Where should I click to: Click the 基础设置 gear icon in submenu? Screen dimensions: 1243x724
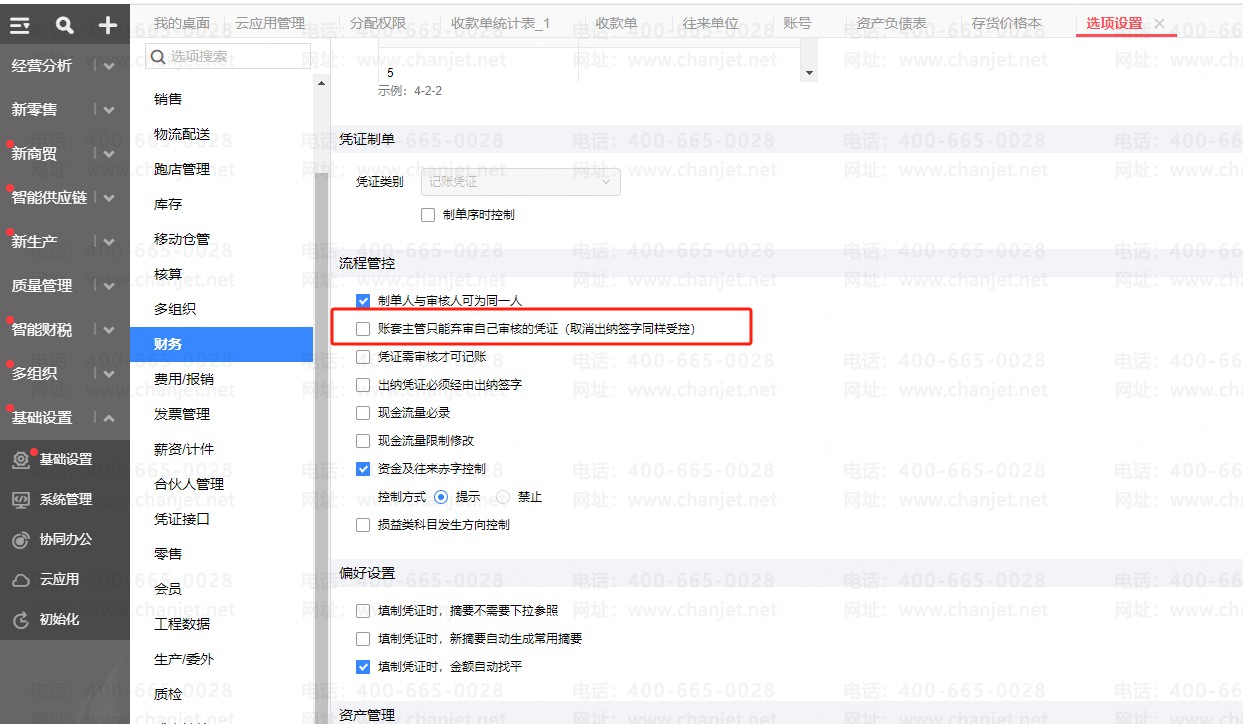[x=20, y=459]
